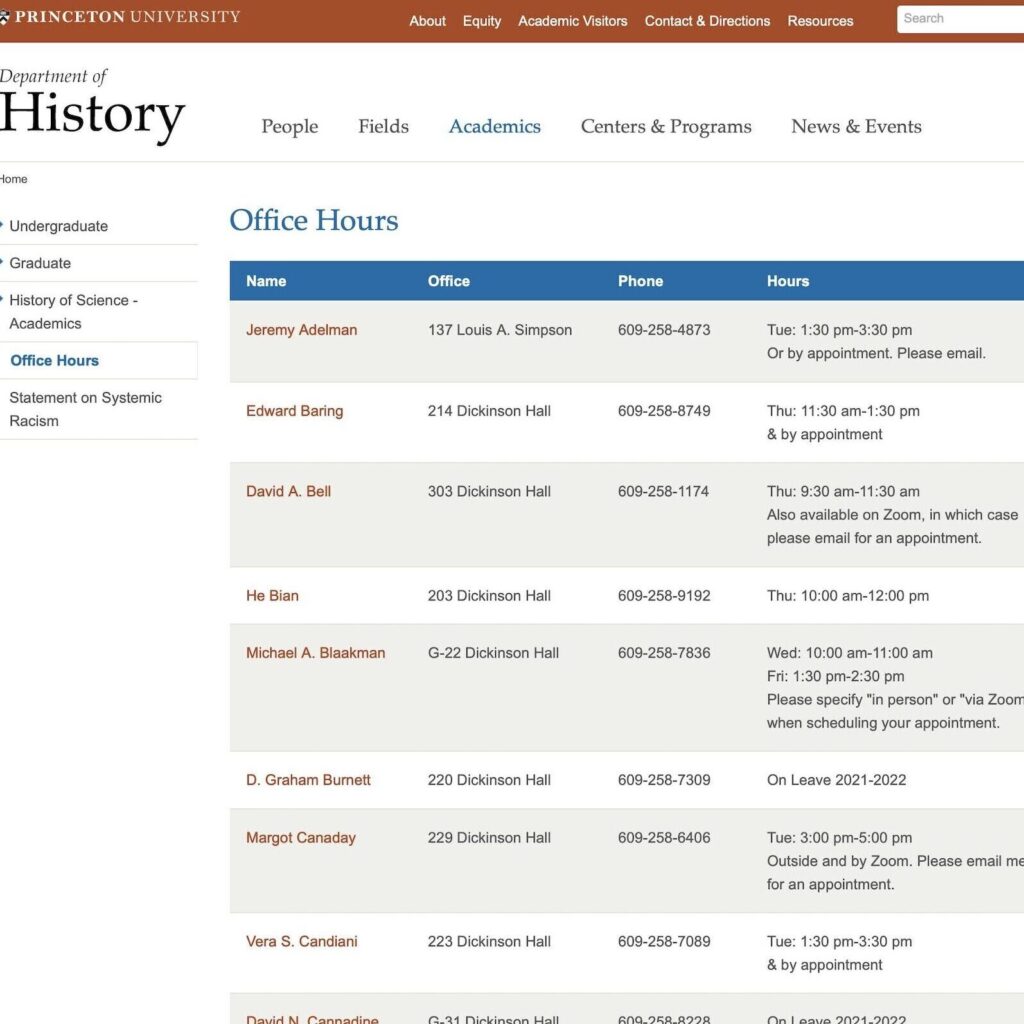The width and height of the screenshot is (1024, 1024).
Task: Click hours text Tue: 3:00 pm-5:00 pm
Action: tap(839, 837)
